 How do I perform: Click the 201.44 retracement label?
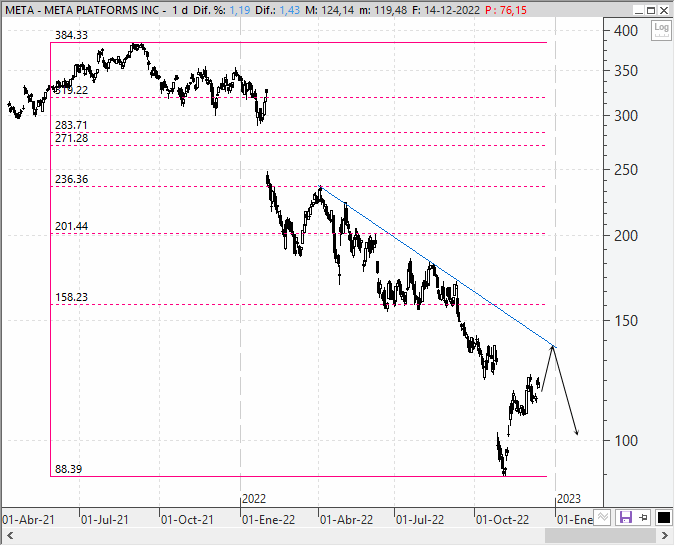tap(71, 226)
